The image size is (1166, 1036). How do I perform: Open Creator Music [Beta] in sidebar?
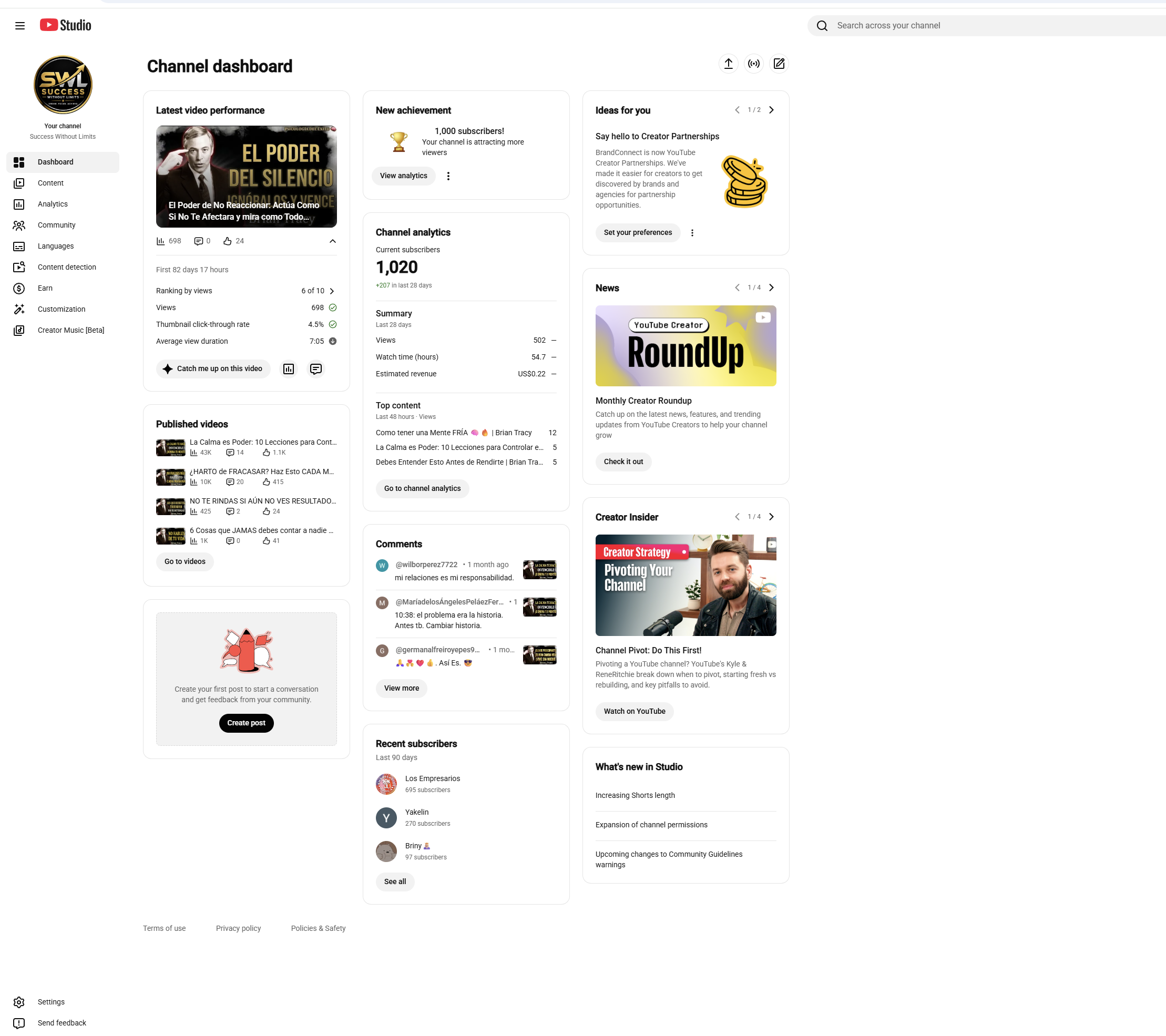63,330
